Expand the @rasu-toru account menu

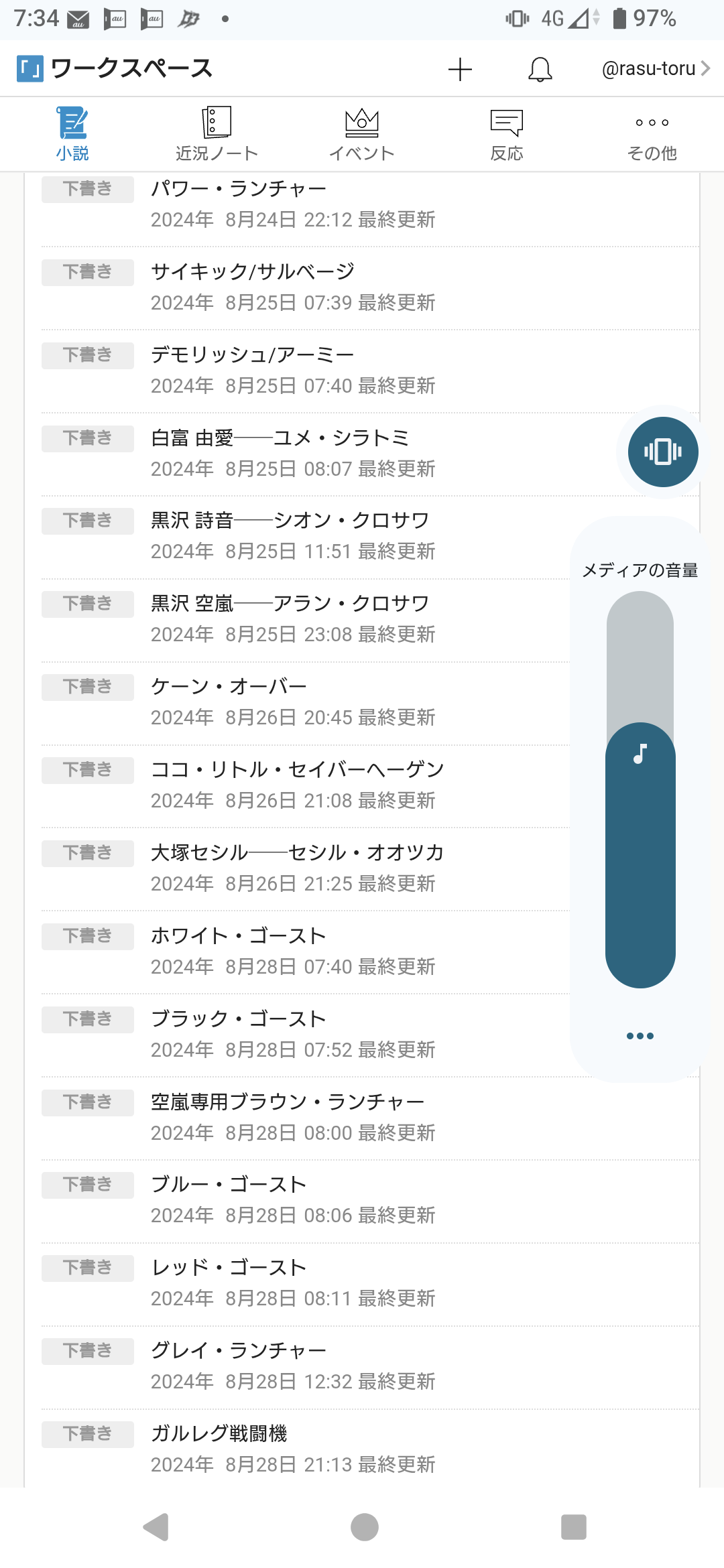655,68
